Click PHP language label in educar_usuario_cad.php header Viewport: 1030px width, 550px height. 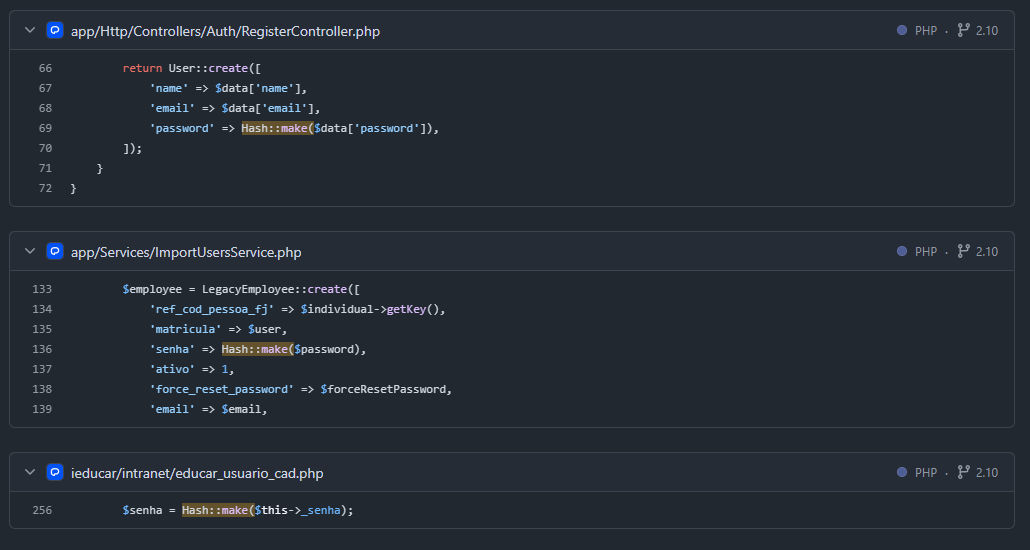click(926, 472)
